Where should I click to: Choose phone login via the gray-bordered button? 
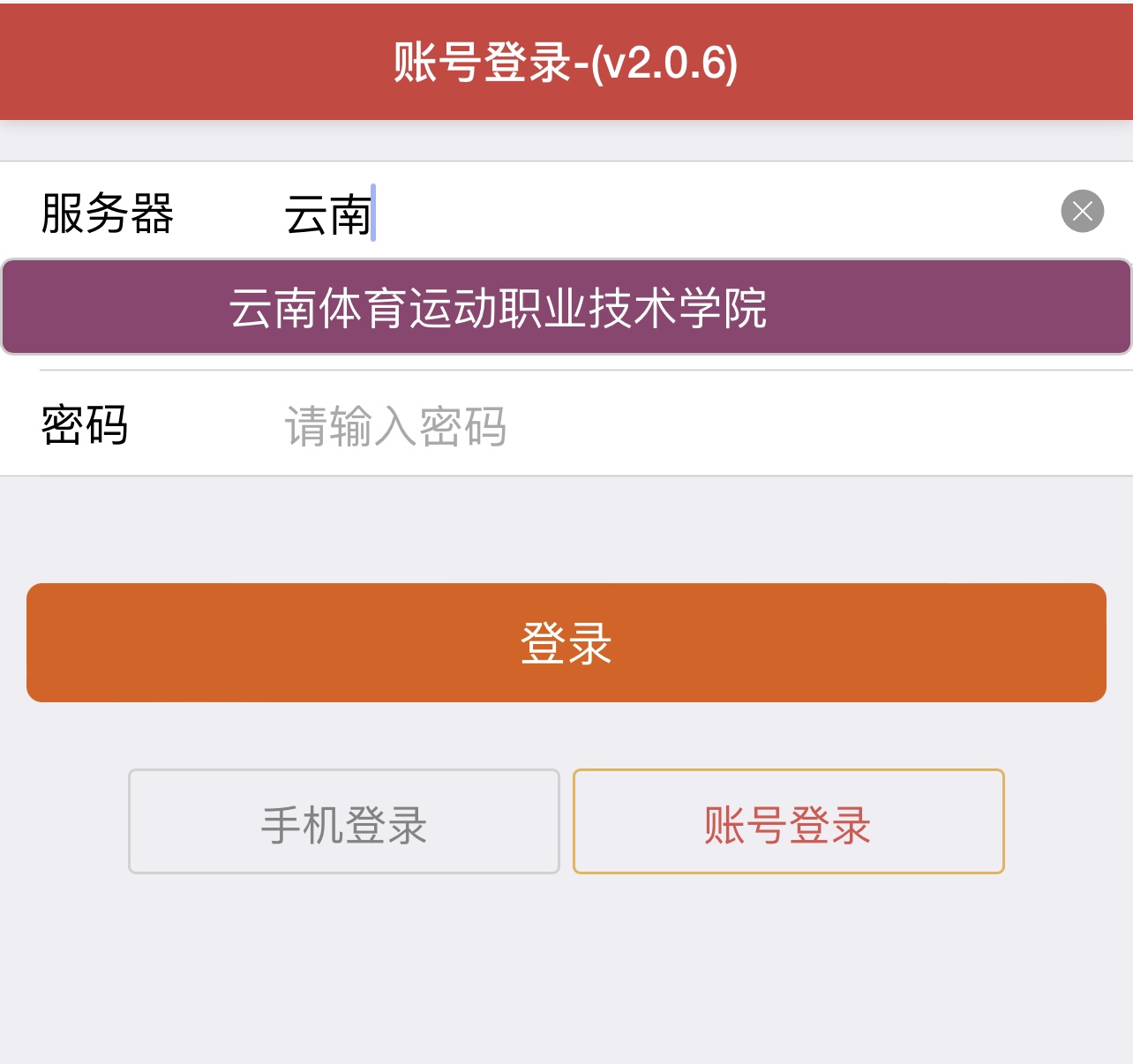point(344,821)
